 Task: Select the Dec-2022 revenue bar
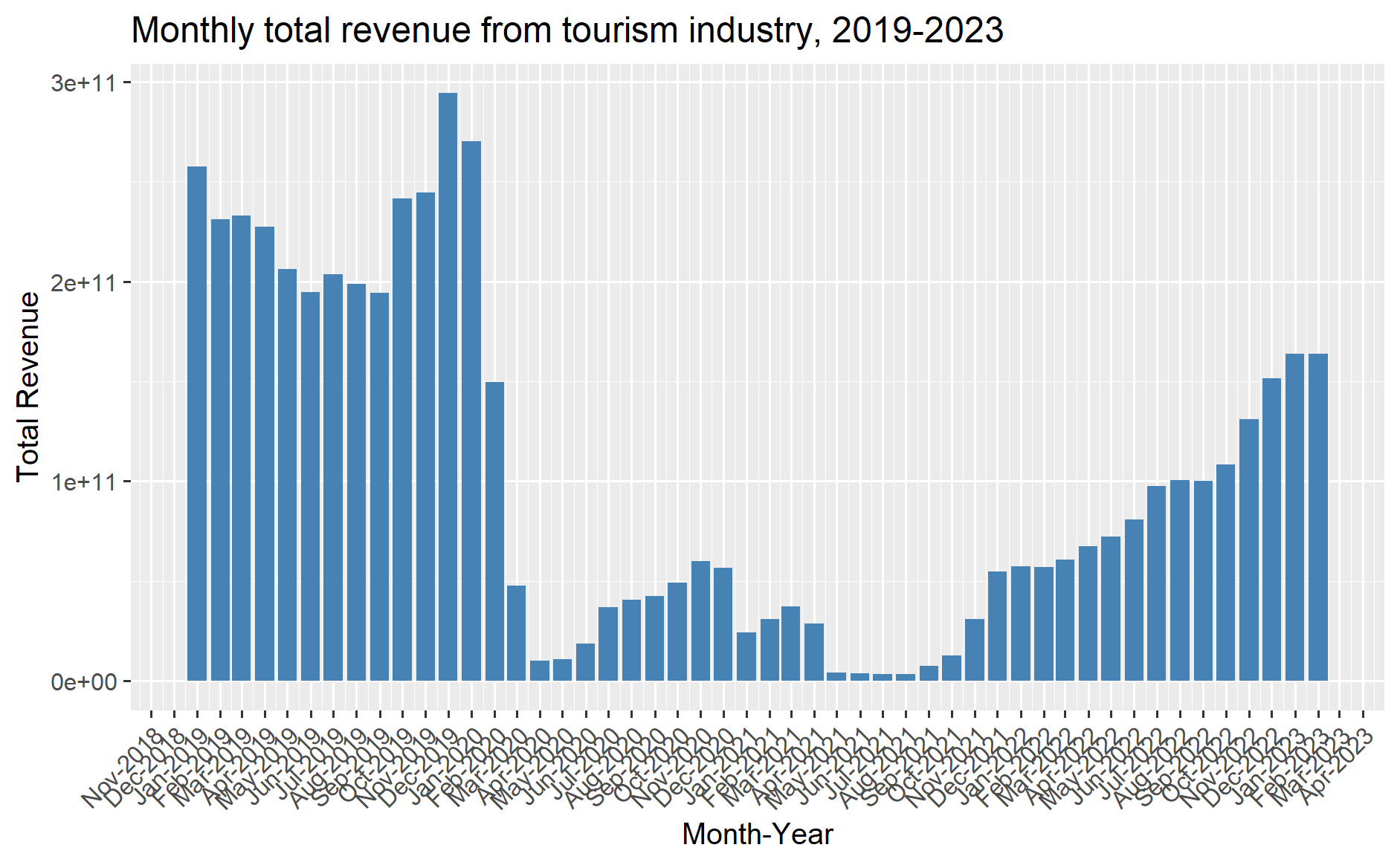(1272, 529)
